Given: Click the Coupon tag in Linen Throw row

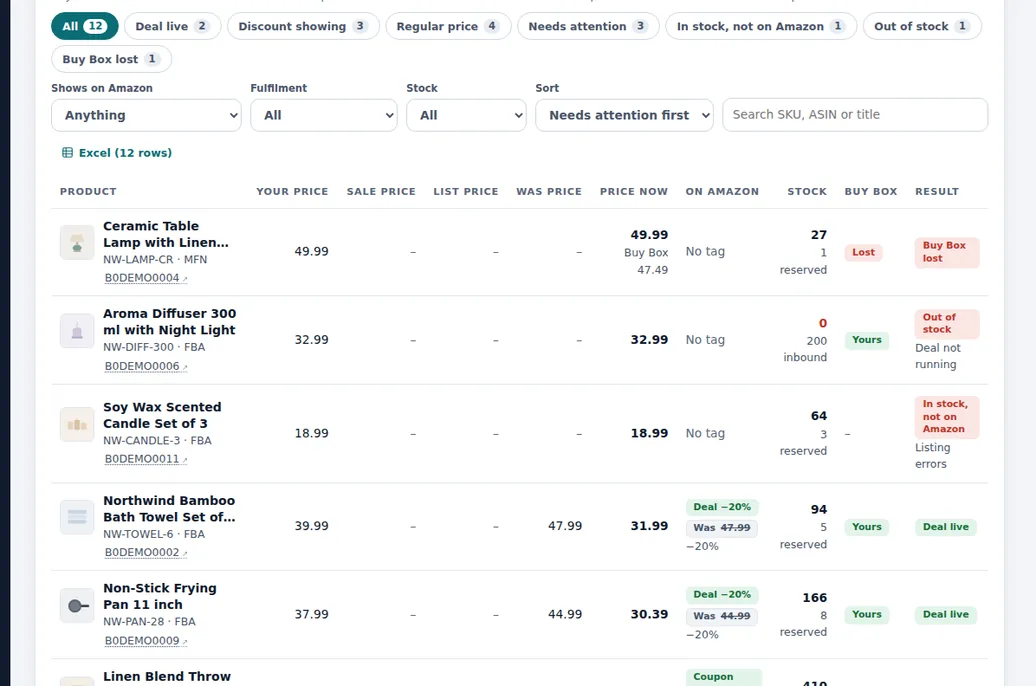Looking at the screenshot, I should pos(723,677).
